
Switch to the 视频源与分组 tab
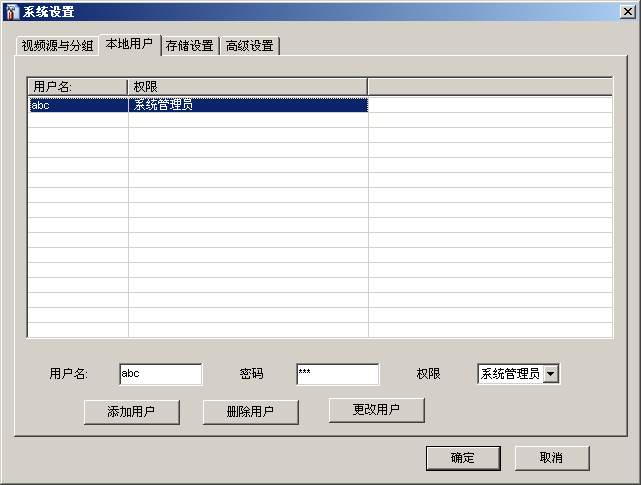[x=57, y=45]
